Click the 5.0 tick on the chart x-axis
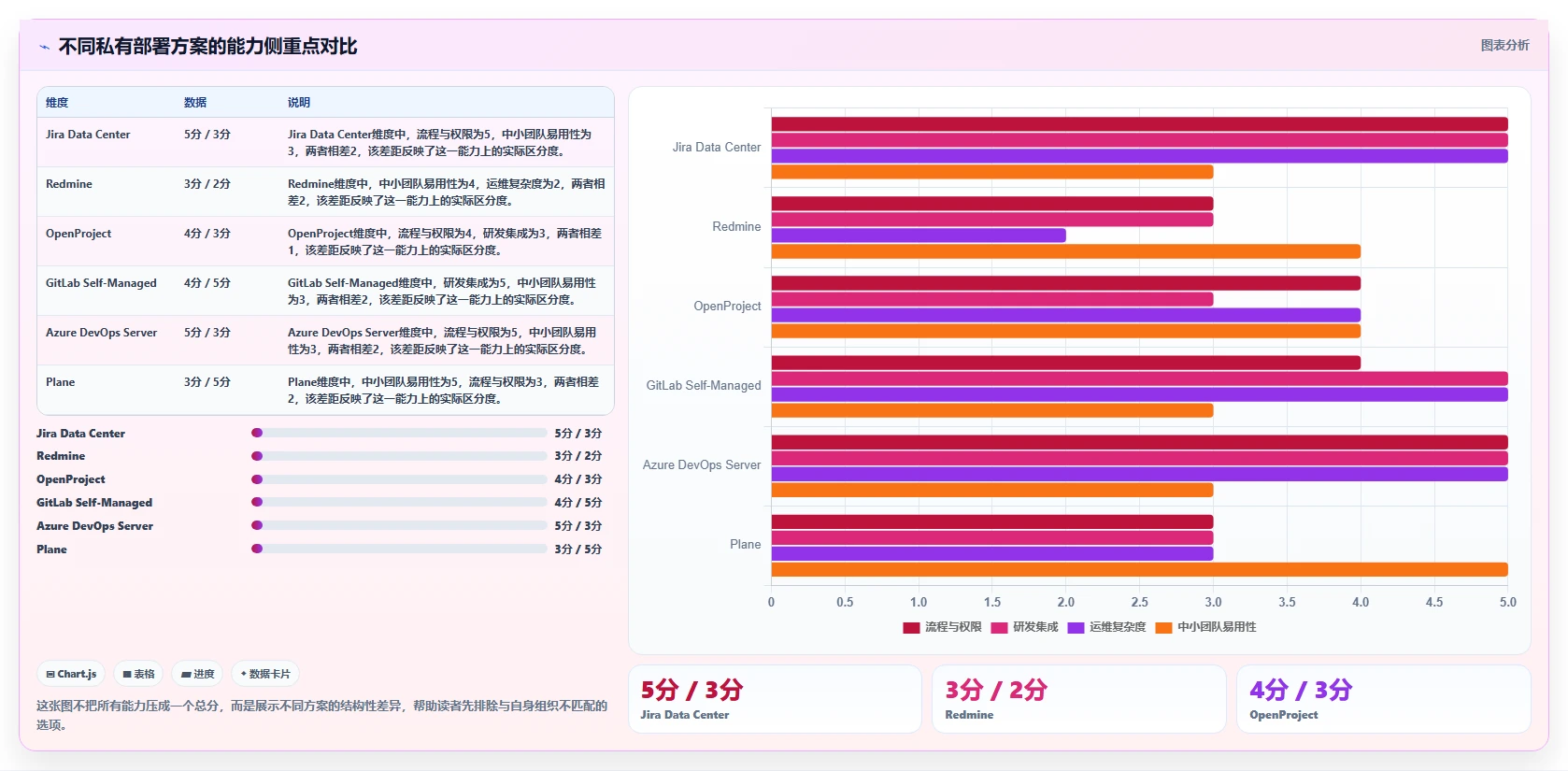1568x771 pixels. click(x=1507, y=603)
